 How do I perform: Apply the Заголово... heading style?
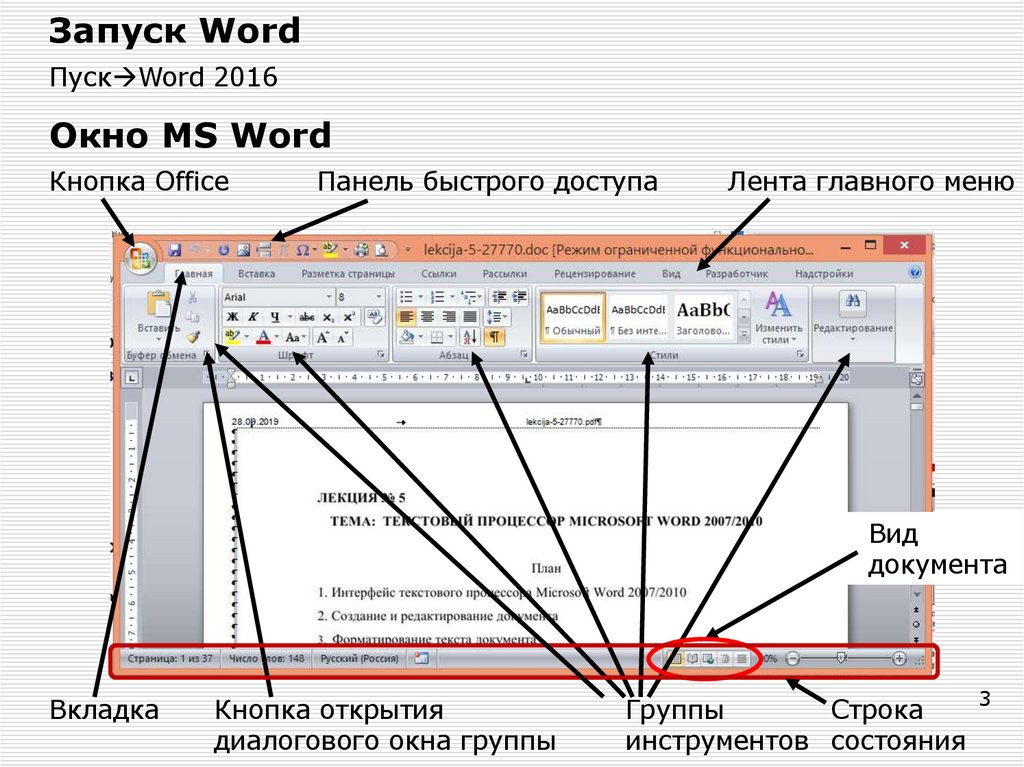[x=703, y=318]
